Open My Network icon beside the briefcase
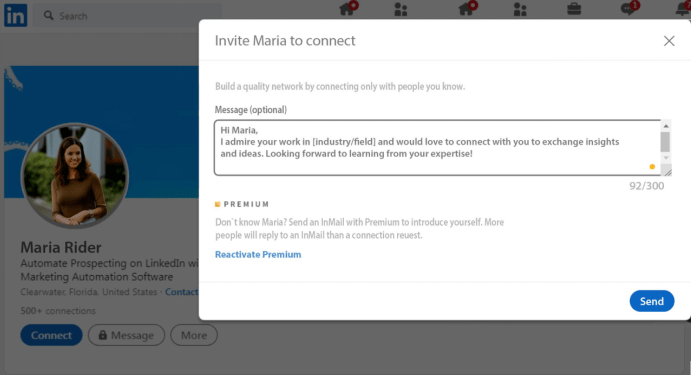 pyautogui.click(x=520, y=9)
